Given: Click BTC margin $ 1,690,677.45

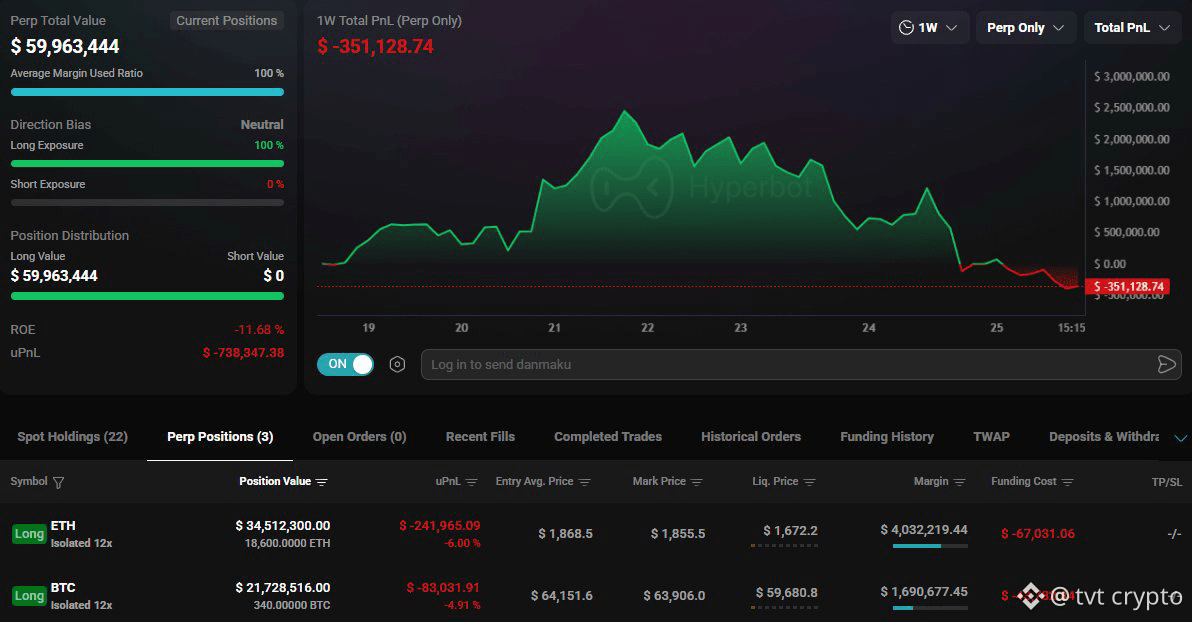Looking at the screenshot, I should [924, 592].
